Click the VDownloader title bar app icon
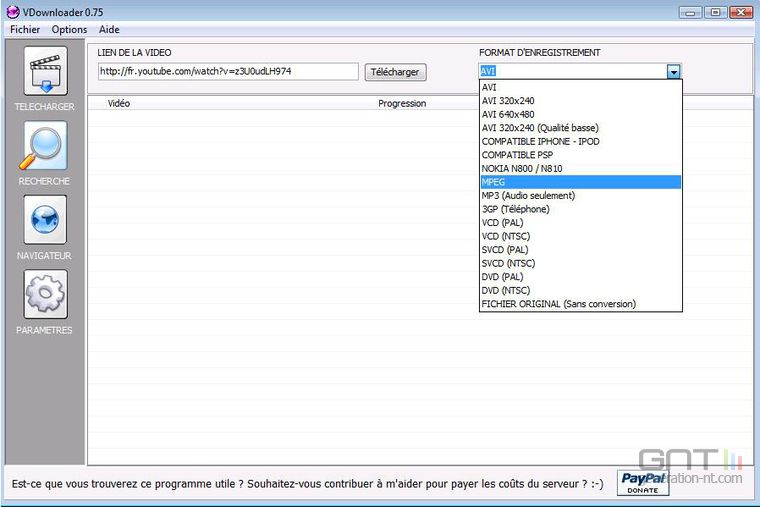 pyautogui.click(x=13, y=12)
